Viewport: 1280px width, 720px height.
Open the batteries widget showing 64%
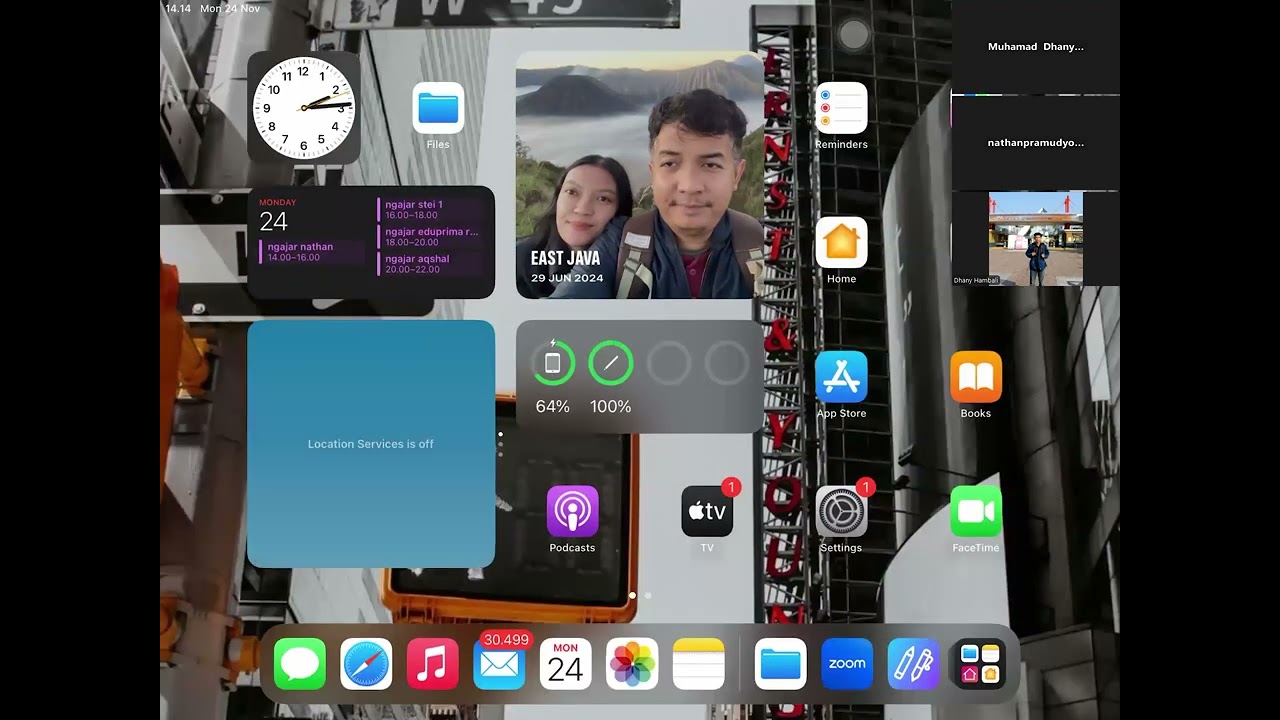(639, 377)
